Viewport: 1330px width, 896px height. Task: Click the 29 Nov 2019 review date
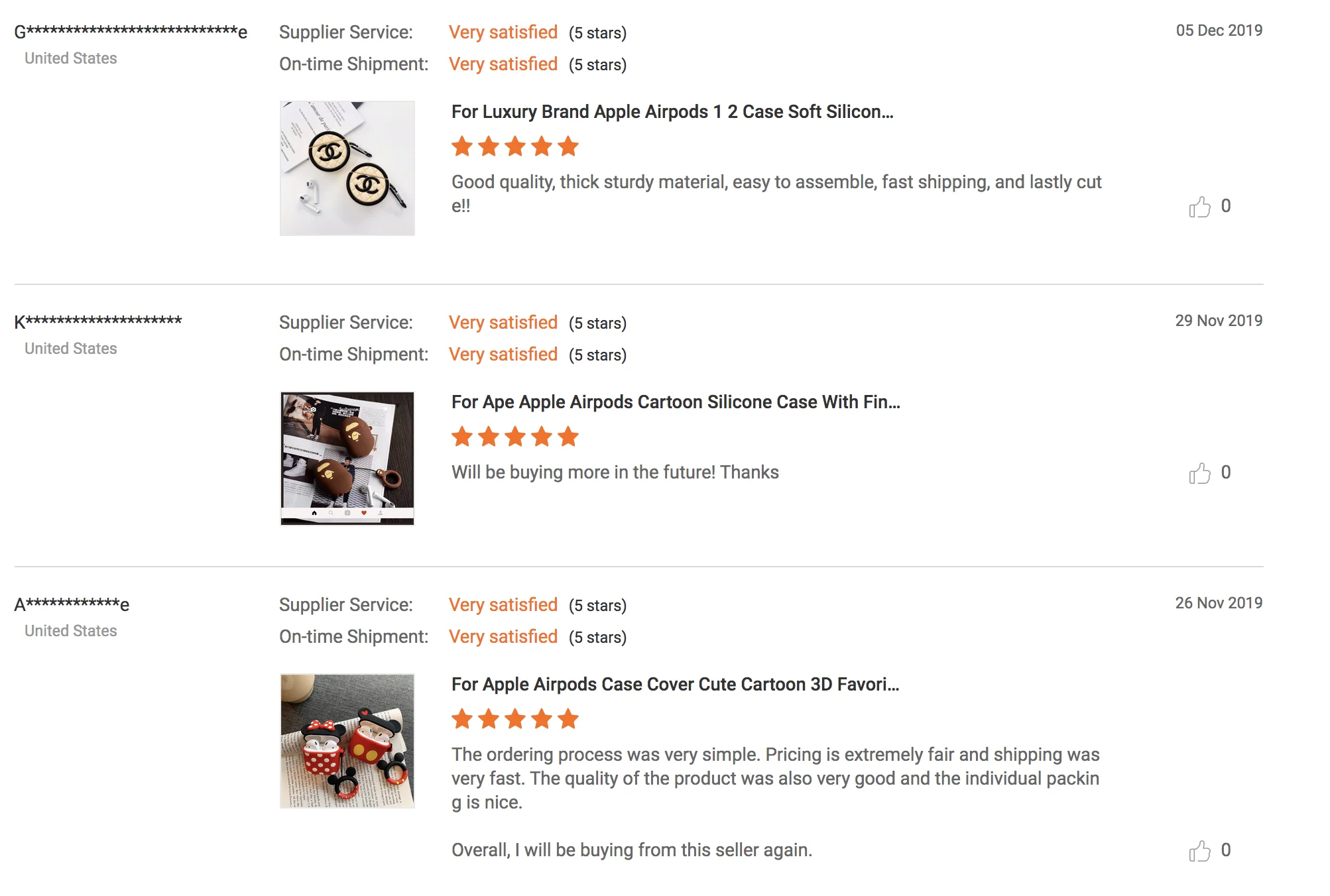[x=1219, y=321]
